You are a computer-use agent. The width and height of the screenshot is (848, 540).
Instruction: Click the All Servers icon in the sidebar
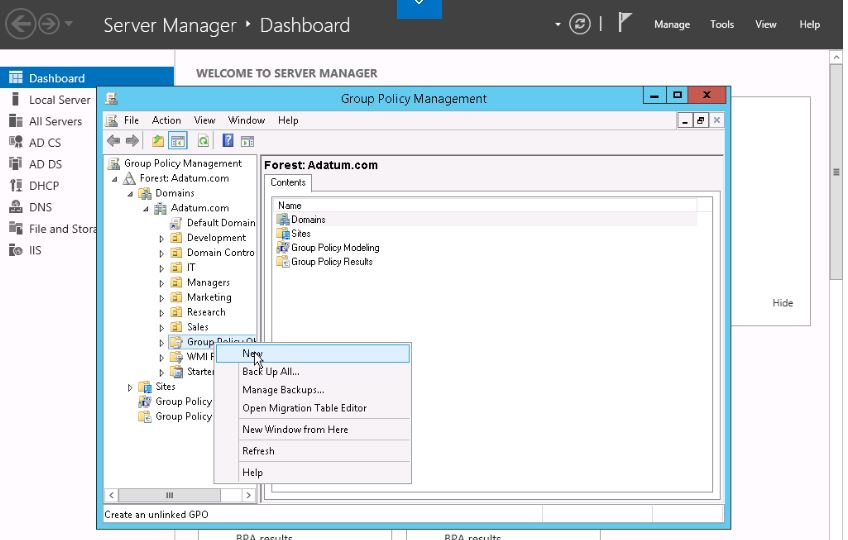pyautogui.click(x=16, y=121)
